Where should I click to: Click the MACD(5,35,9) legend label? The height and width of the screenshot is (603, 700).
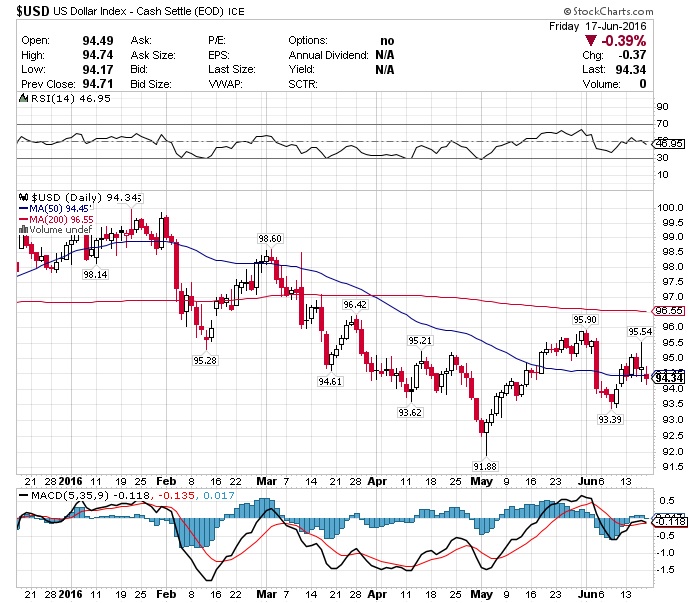70,495
